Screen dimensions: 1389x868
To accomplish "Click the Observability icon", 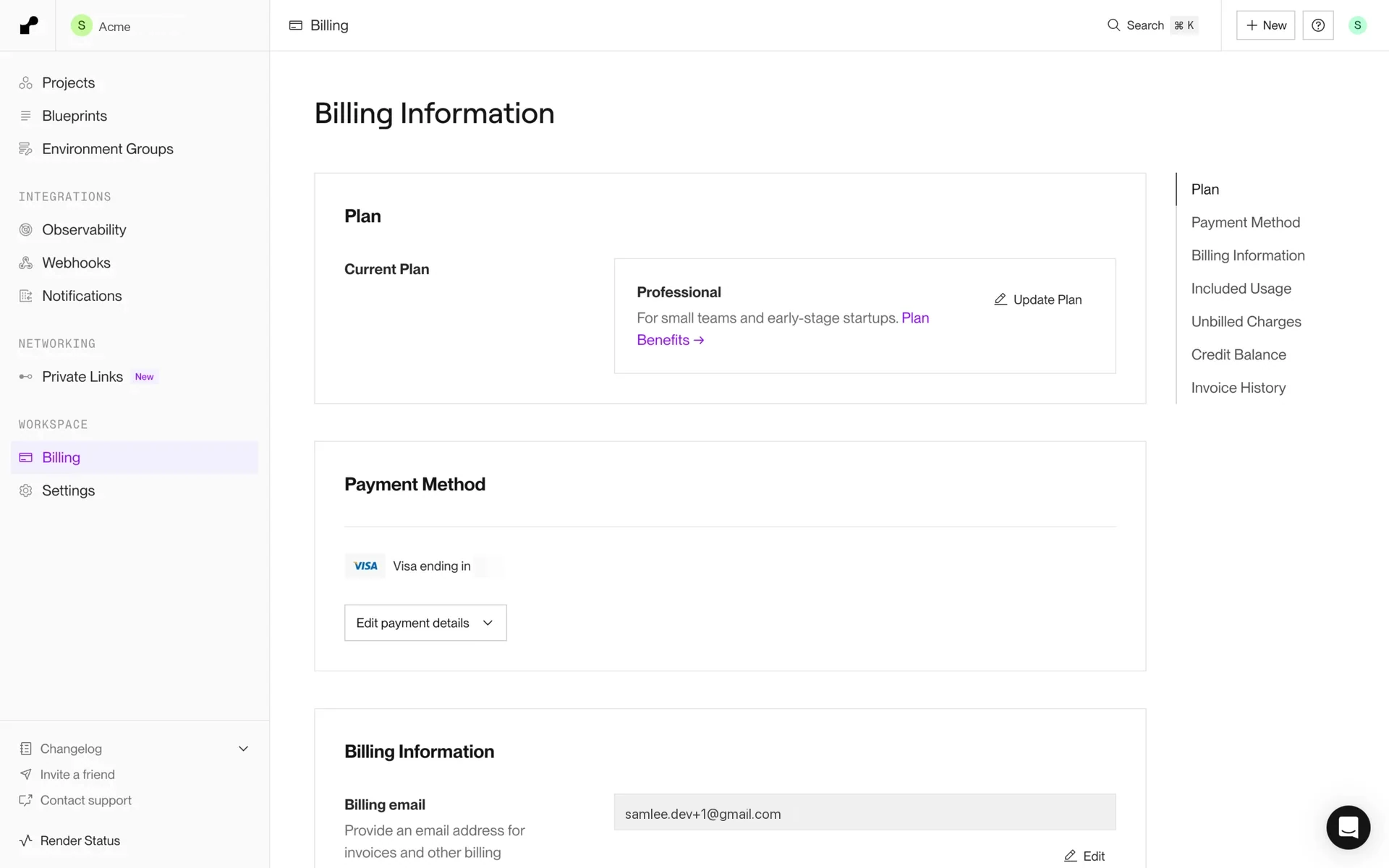I will point(26,230).
